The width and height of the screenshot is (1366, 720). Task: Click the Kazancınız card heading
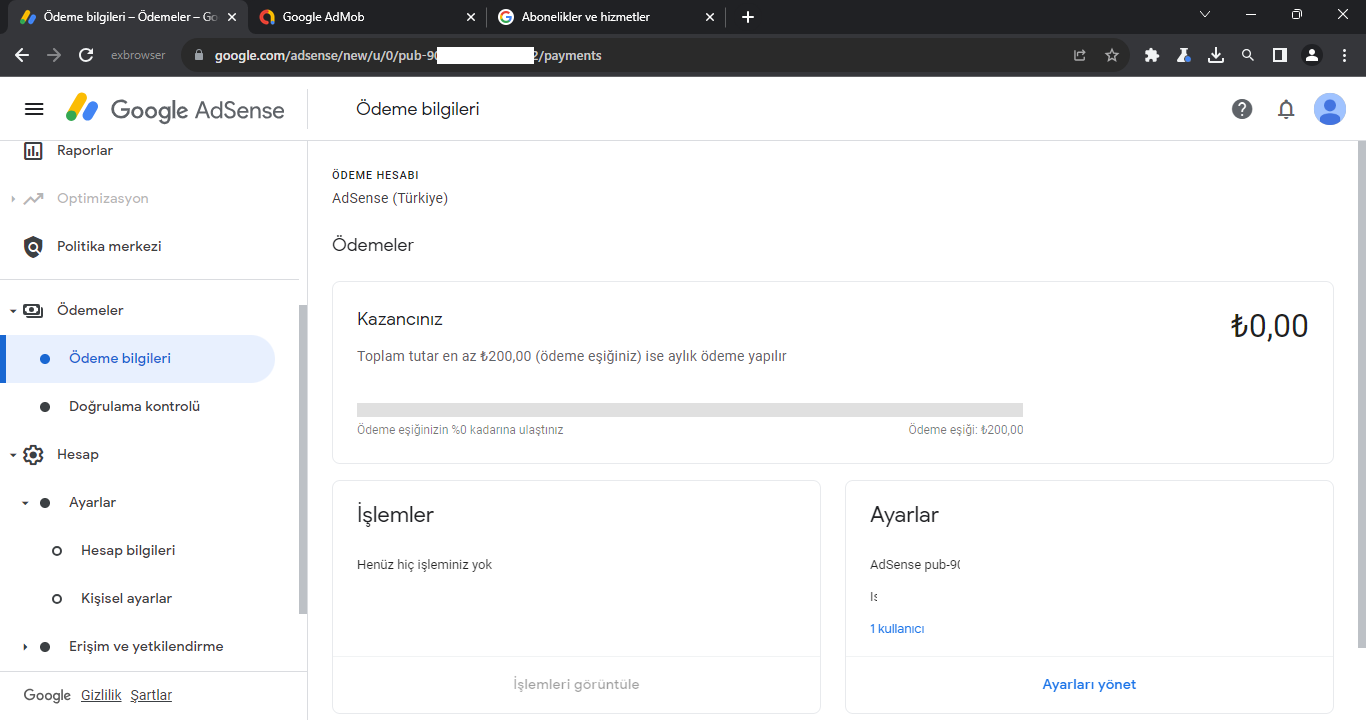tap(400, 319)
